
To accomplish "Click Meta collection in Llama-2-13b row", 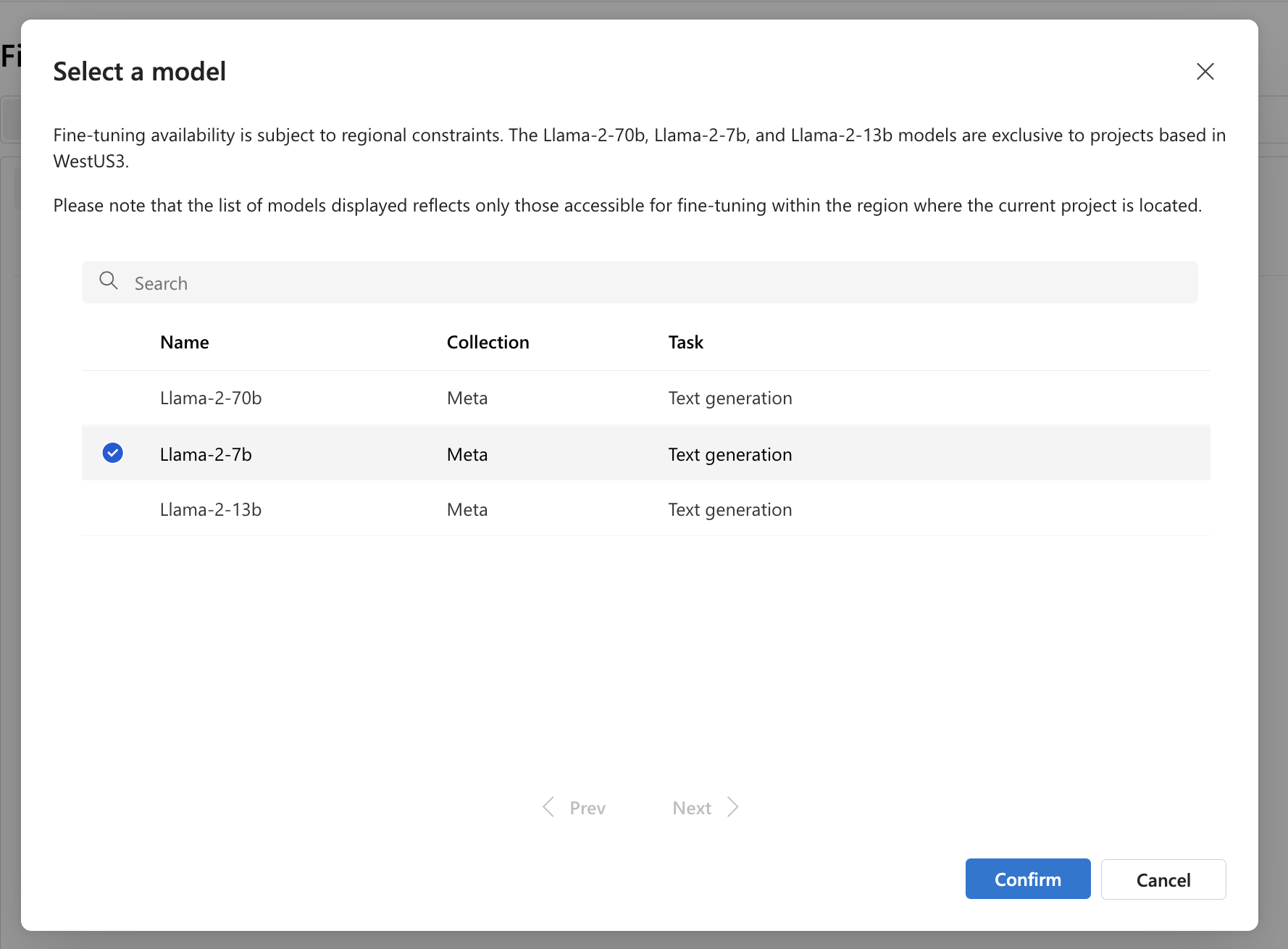I will pyautogui.click(x=467, y=510).
